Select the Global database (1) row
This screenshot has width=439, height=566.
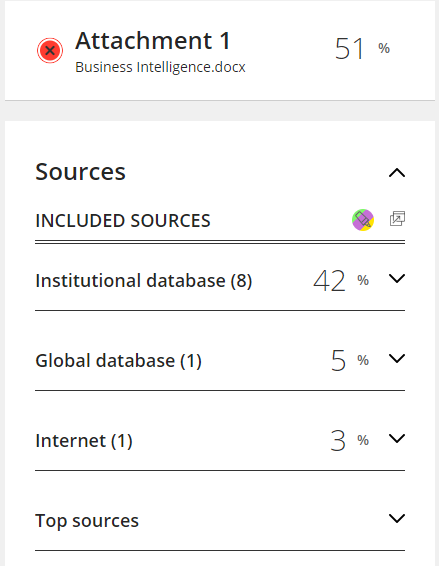click(x=220, y=361)
